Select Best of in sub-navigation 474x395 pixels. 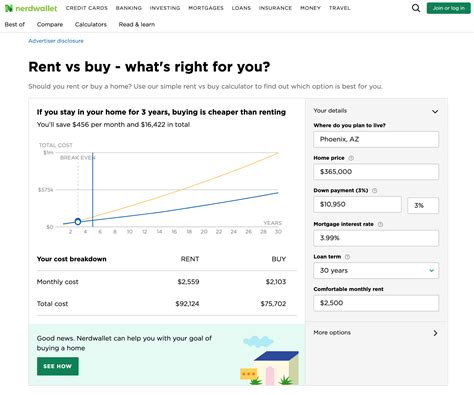[15, 24]
